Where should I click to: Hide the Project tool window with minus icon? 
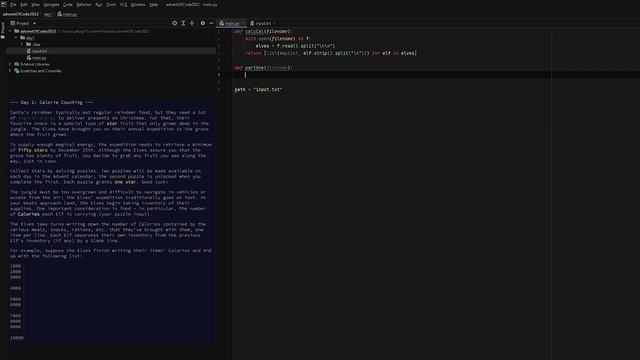[211, 23]
